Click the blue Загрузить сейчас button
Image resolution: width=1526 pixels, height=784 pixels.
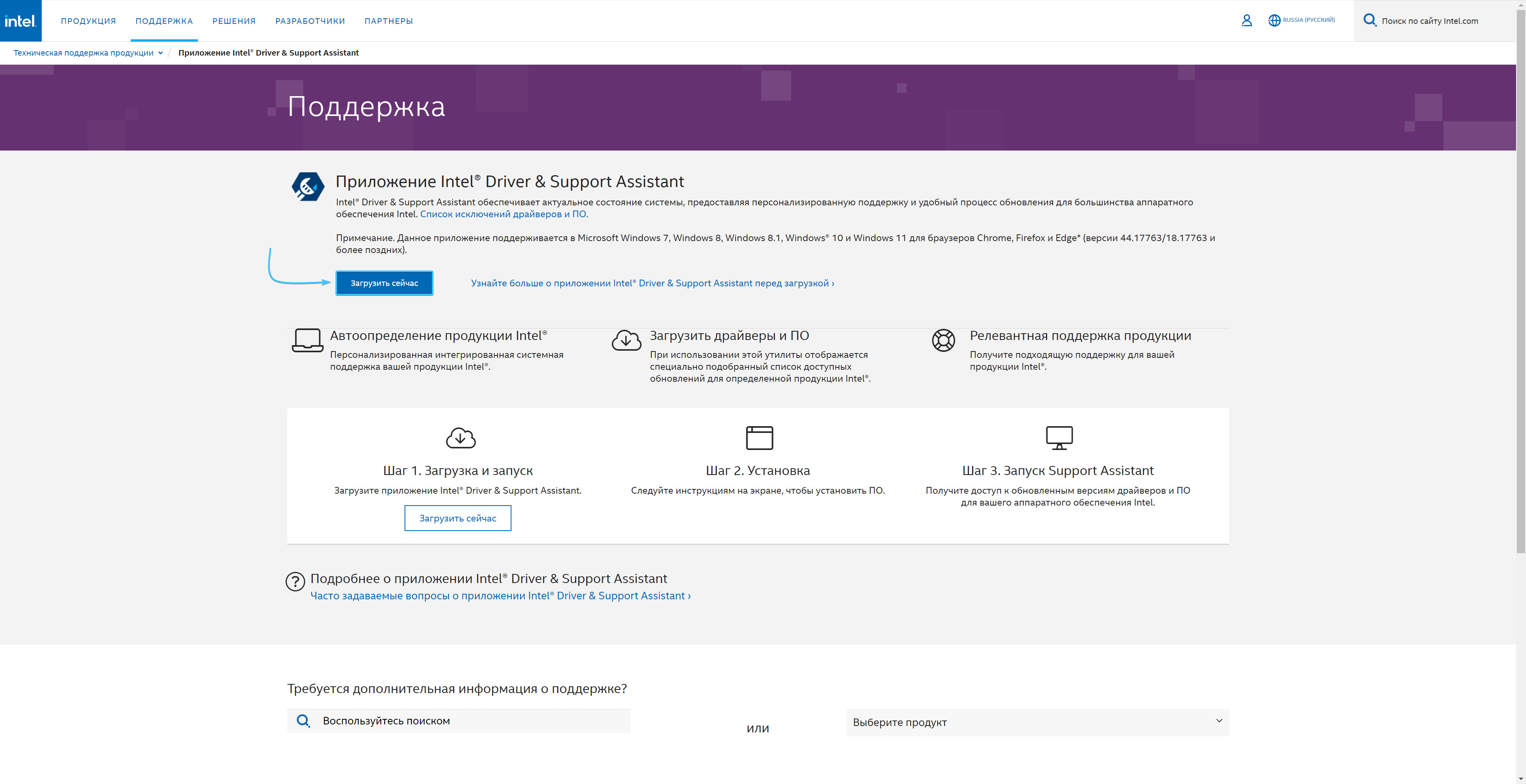[x=384, y=283]
